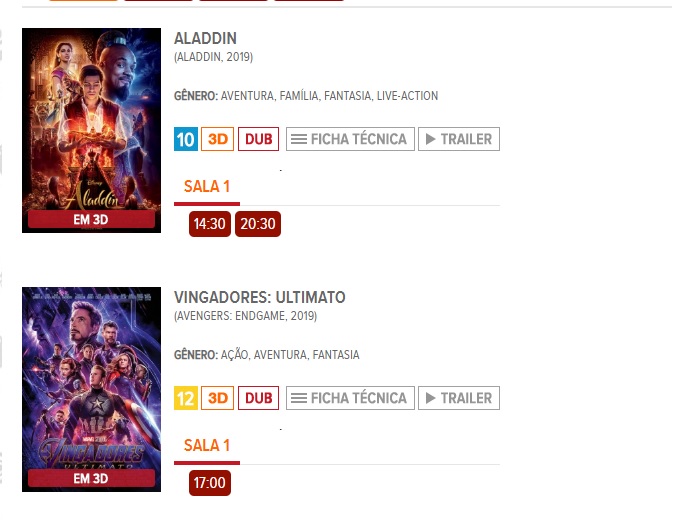685x521 pixels.
Task: Select the 3D badge for Aladdin
Action: (218, 139)
